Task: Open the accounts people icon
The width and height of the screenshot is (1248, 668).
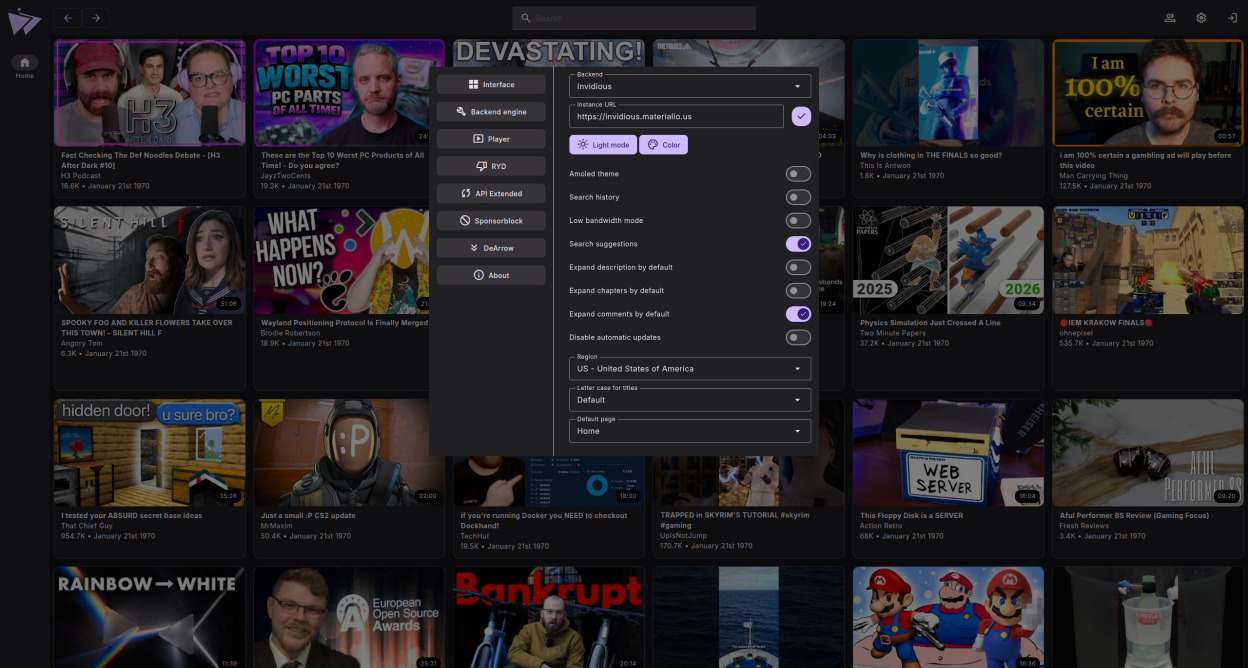Action: click(1170, 18)
